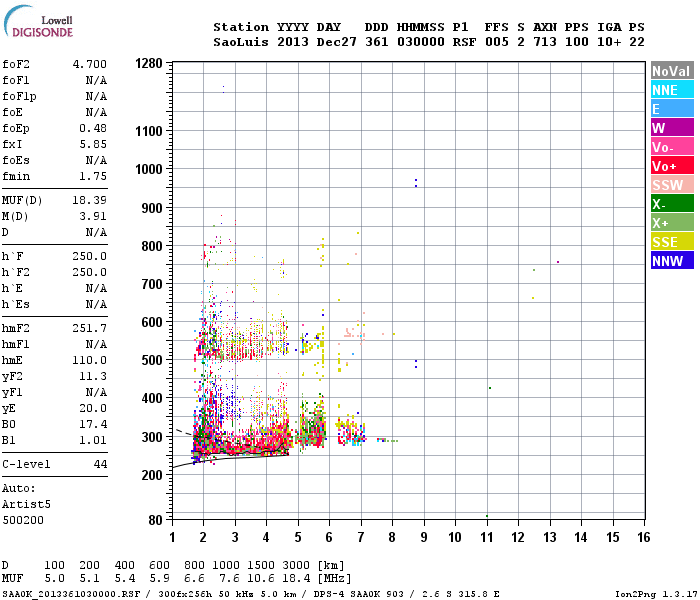Viewport: 700px width, 600px height.
Task: Click the SAA0K_2013361030000.RSF filename
Action: coord(71,594)
